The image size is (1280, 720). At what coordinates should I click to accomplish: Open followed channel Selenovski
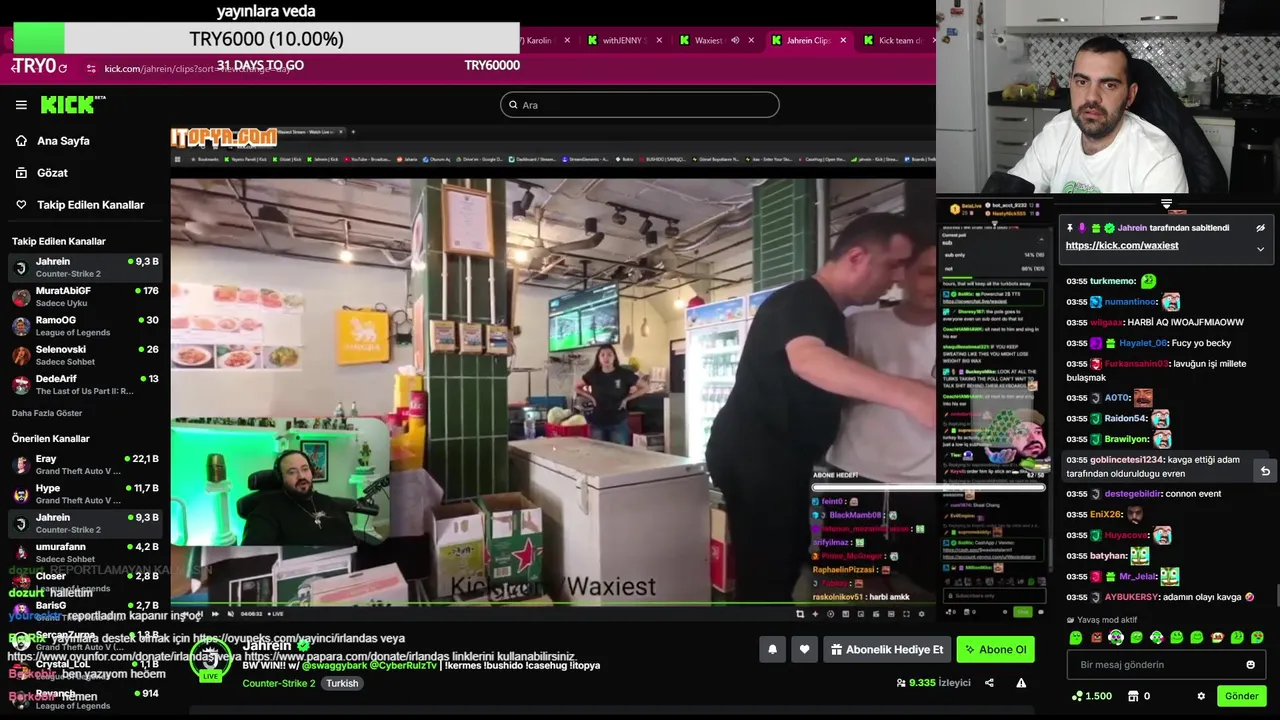(x=85, y=355)
